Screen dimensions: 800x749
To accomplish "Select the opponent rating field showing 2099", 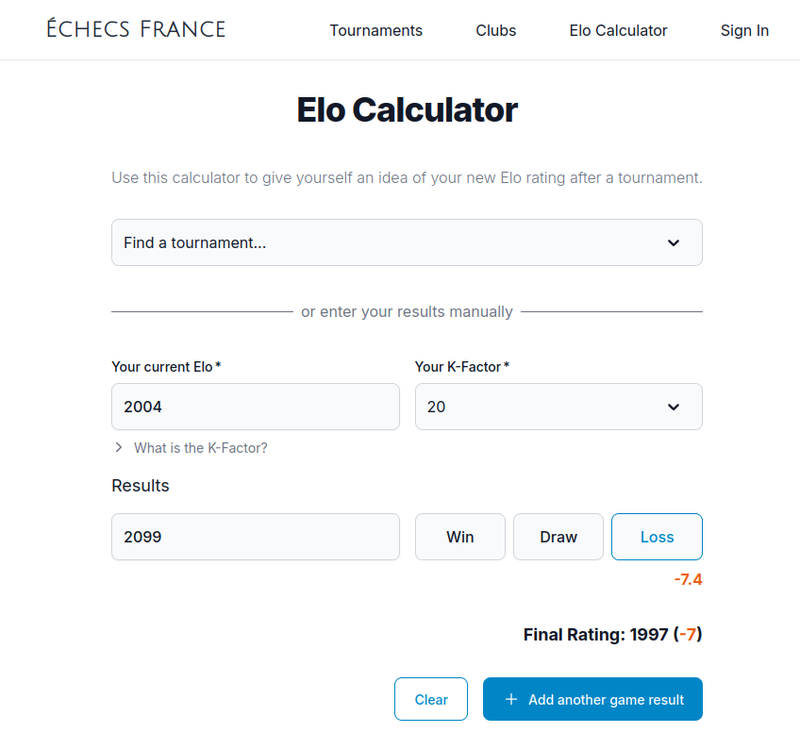I will [x=255, y=537].
